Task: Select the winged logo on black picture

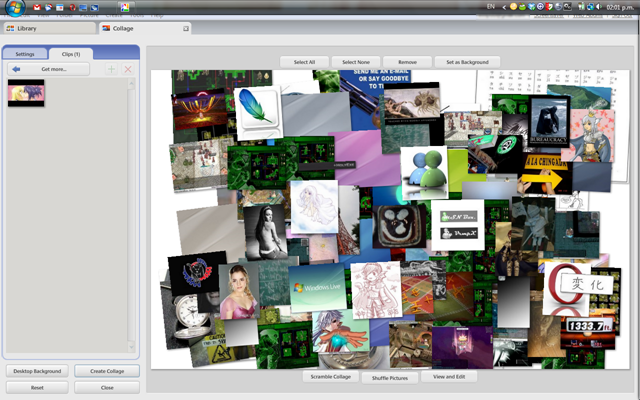Action: pyautogui.click(x=197, y=272)
